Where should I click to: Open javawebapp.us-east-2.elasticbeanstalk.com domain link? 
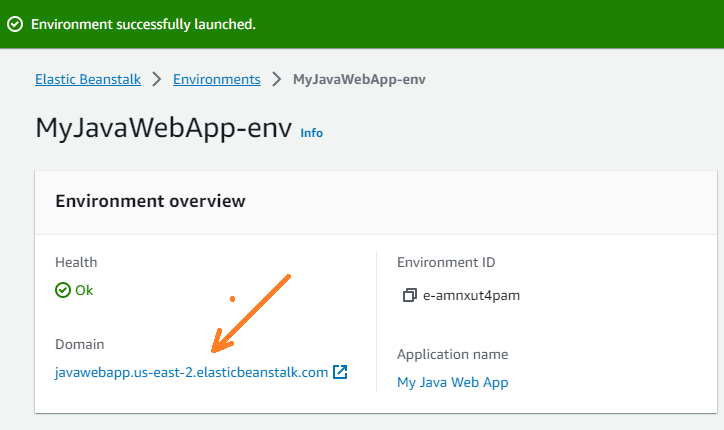[191, 372]
